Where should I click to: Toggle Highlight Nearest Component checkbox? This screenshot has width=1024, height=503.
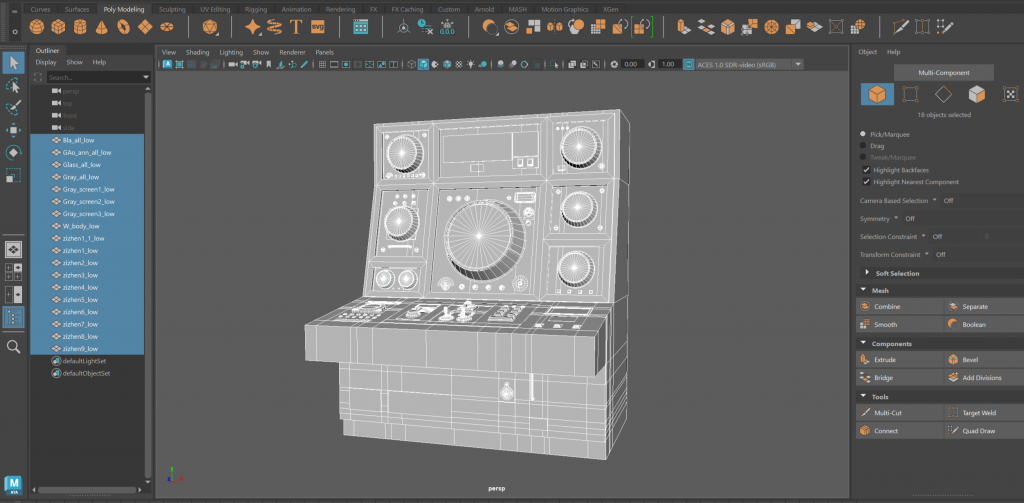point(867,182)
